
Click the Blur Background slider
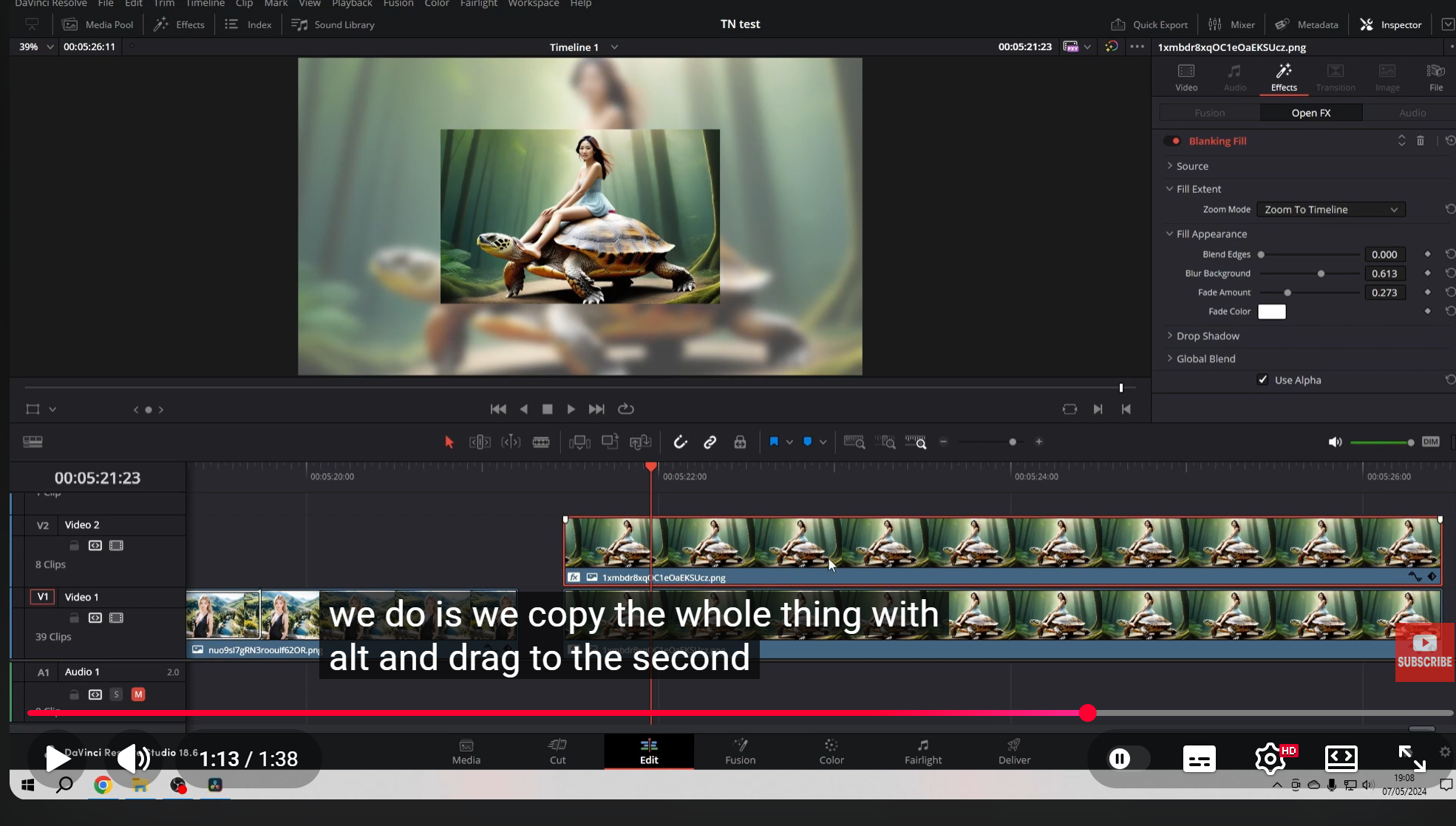click(x=1310, y=273)
